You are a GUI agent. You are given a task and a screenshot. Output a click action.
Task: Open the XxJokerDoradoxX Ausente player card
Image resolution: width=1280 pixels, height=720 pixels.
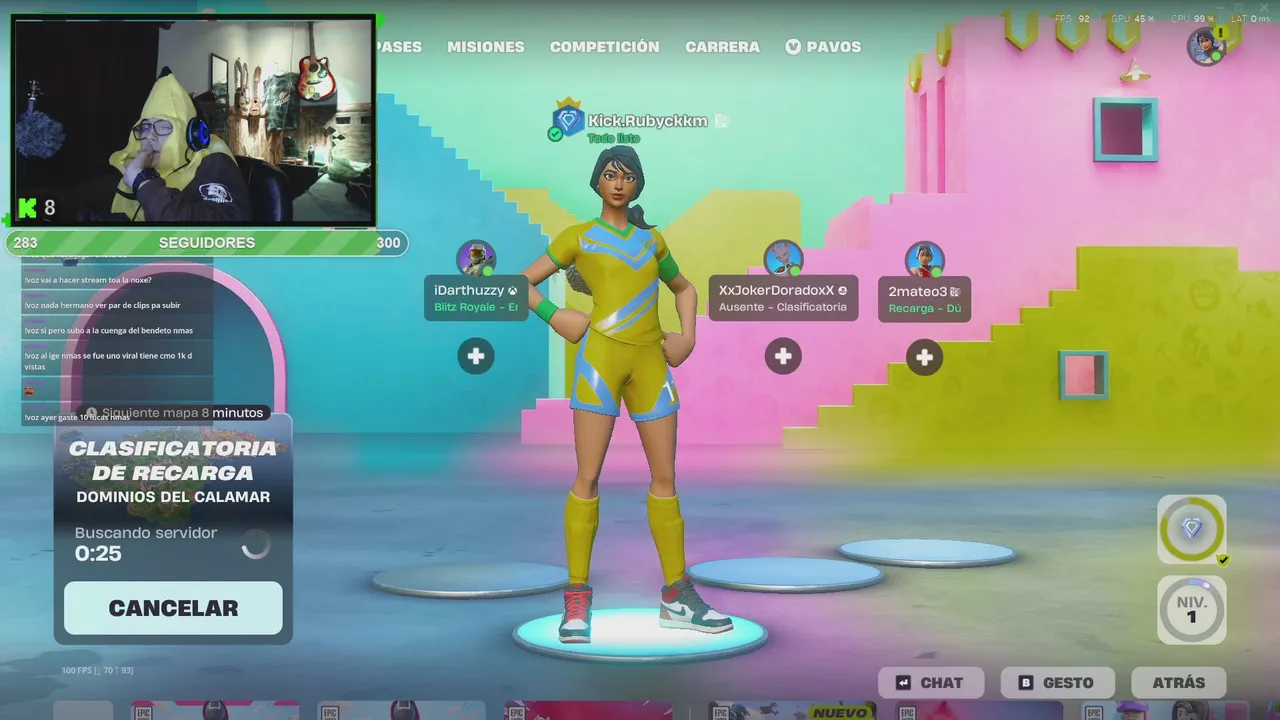click(x=783, y=298)
